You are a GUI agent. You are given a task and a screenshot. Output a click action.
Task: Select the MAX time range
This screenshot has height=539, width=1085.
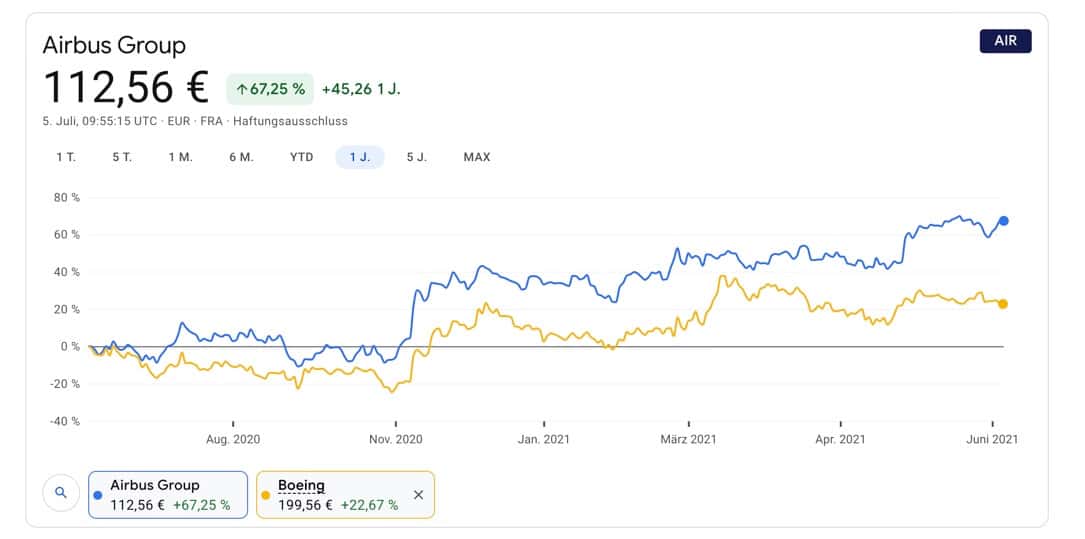tap(477, 157)
